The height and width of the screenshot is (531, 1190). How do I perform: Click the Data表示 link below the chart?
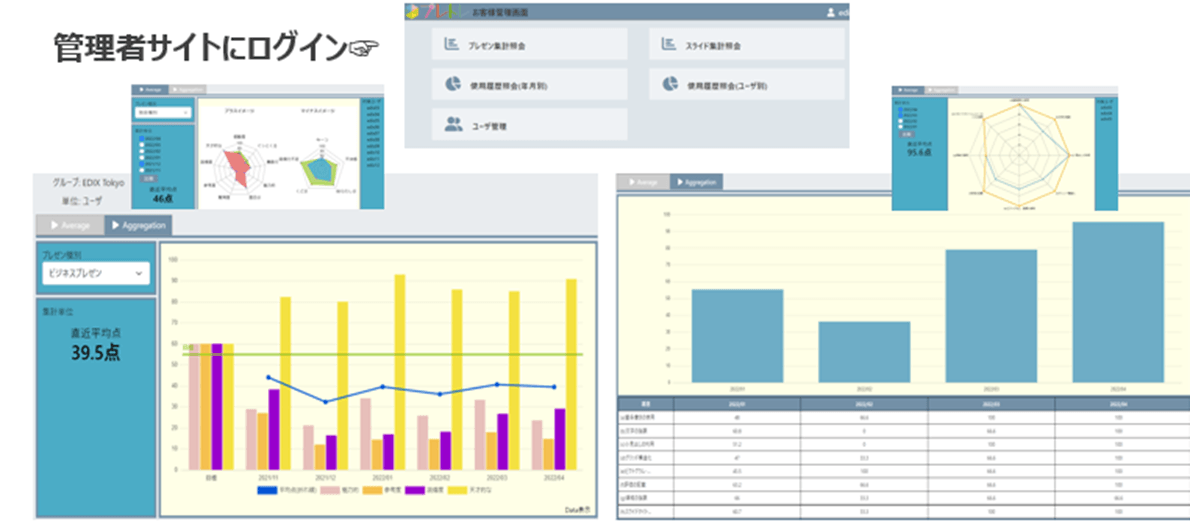(578, 509)
